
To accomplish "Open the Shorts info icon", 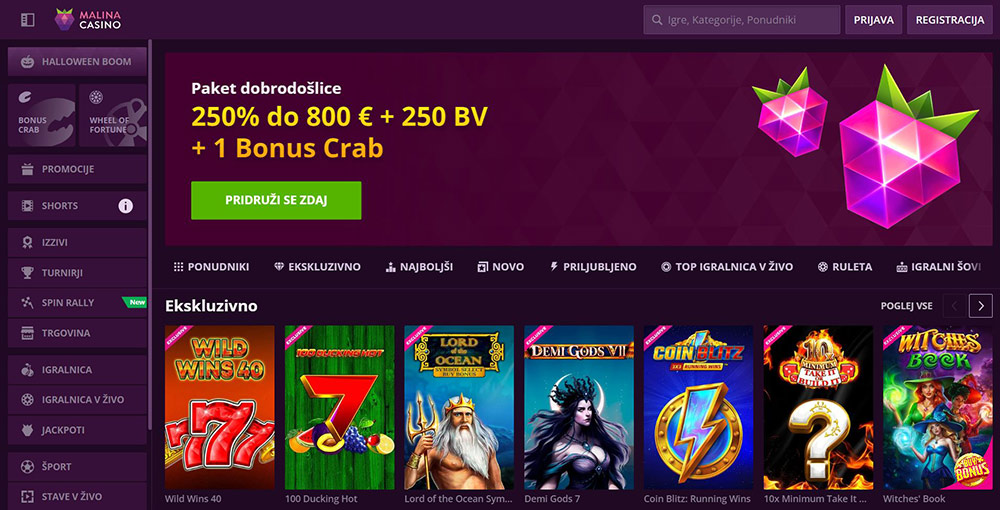I will 126,206.
